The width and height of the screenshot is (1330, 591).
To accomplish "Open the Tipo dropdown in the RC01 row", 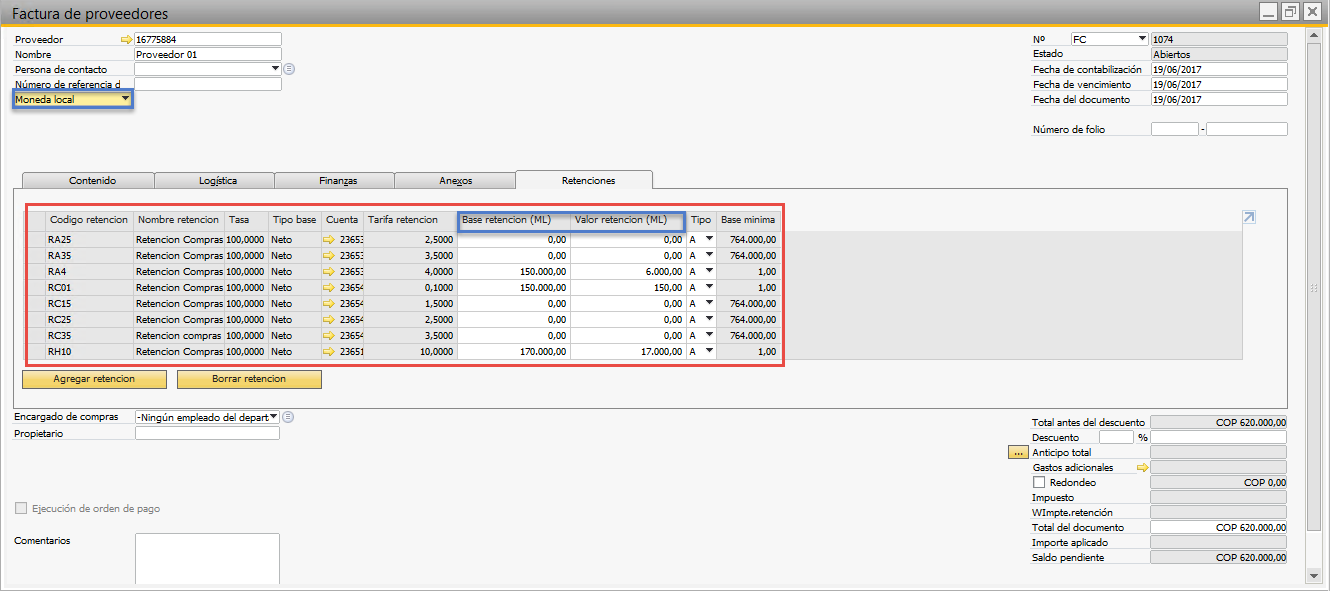I will click(709, 287).
